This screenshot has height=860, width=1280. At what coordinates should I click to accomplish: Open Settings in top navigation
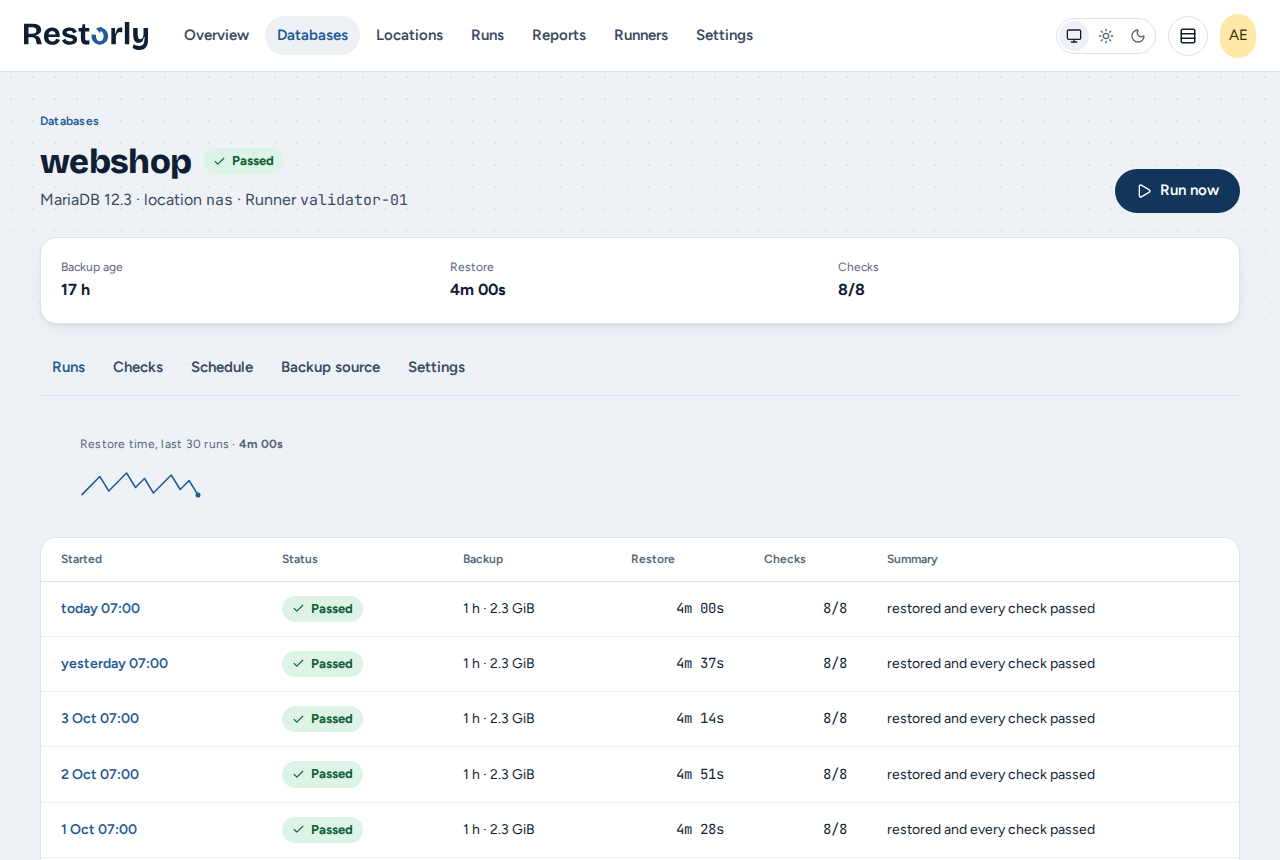pos(724,35)
